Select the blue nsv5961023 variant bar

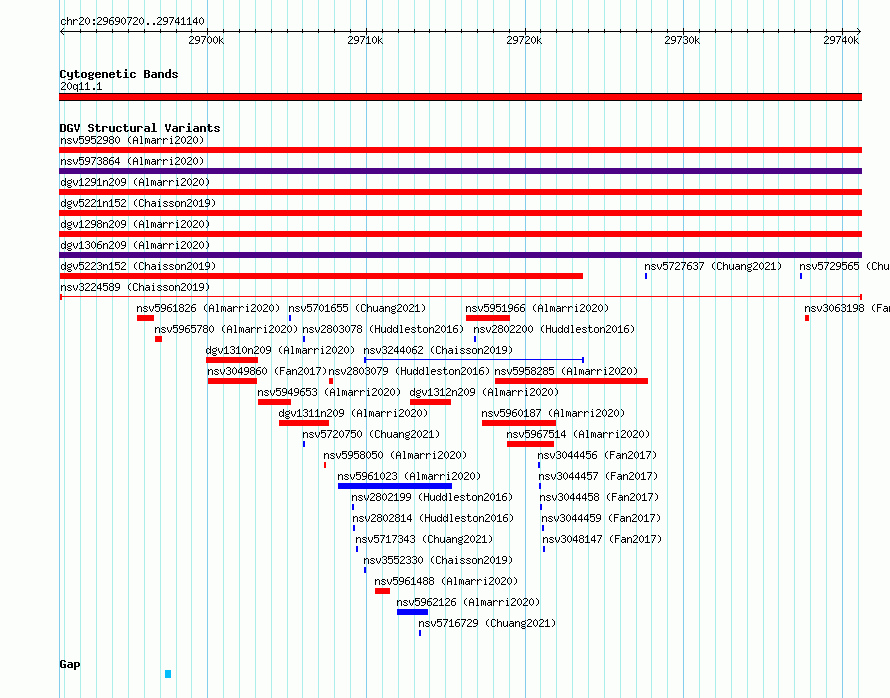[395, 486]
